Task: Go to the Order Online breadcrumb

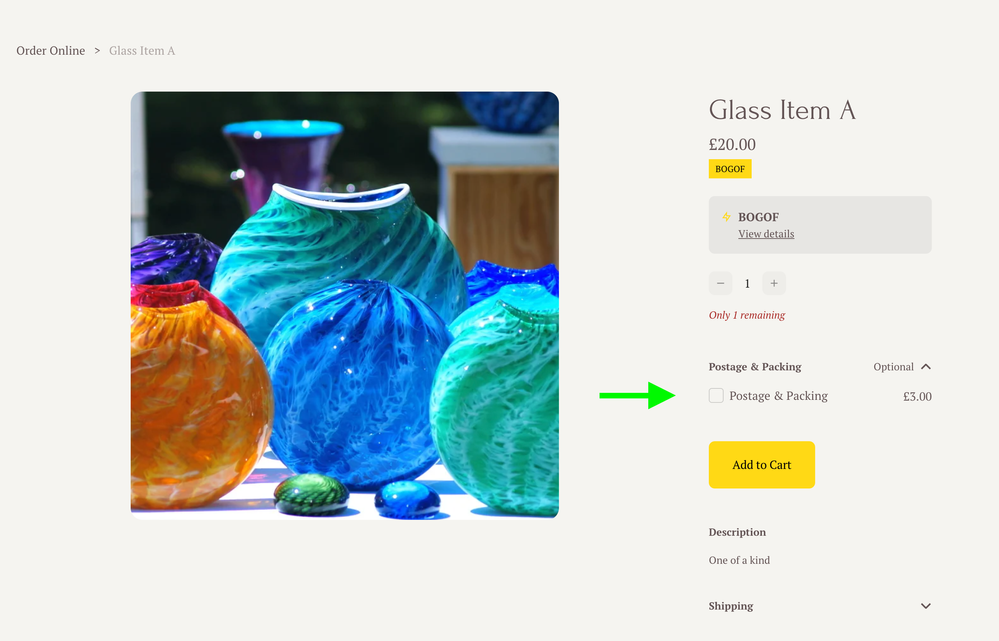Action: [51, 51]
